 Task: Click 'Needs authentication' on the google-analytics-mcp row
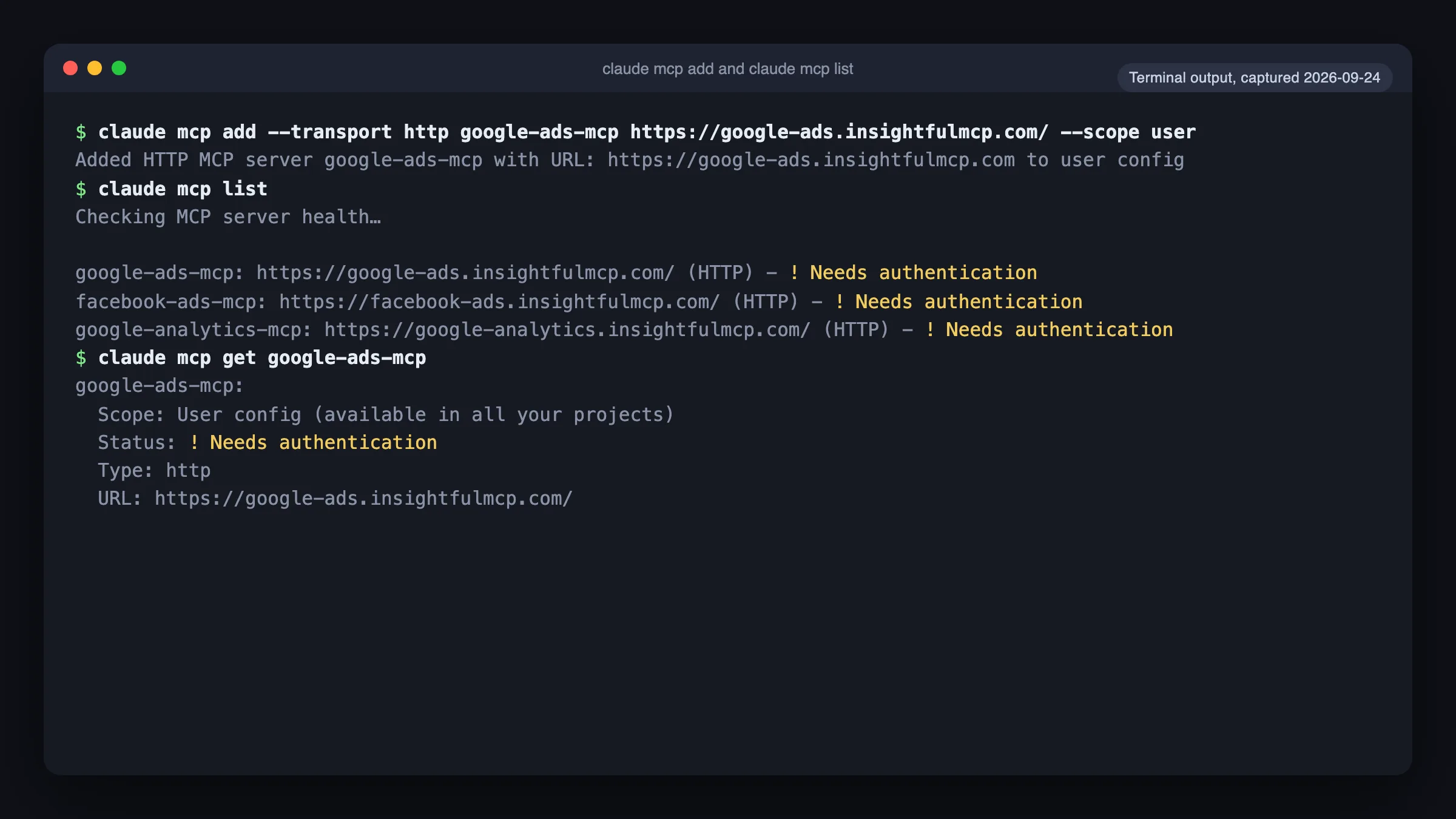point(1059,329)
